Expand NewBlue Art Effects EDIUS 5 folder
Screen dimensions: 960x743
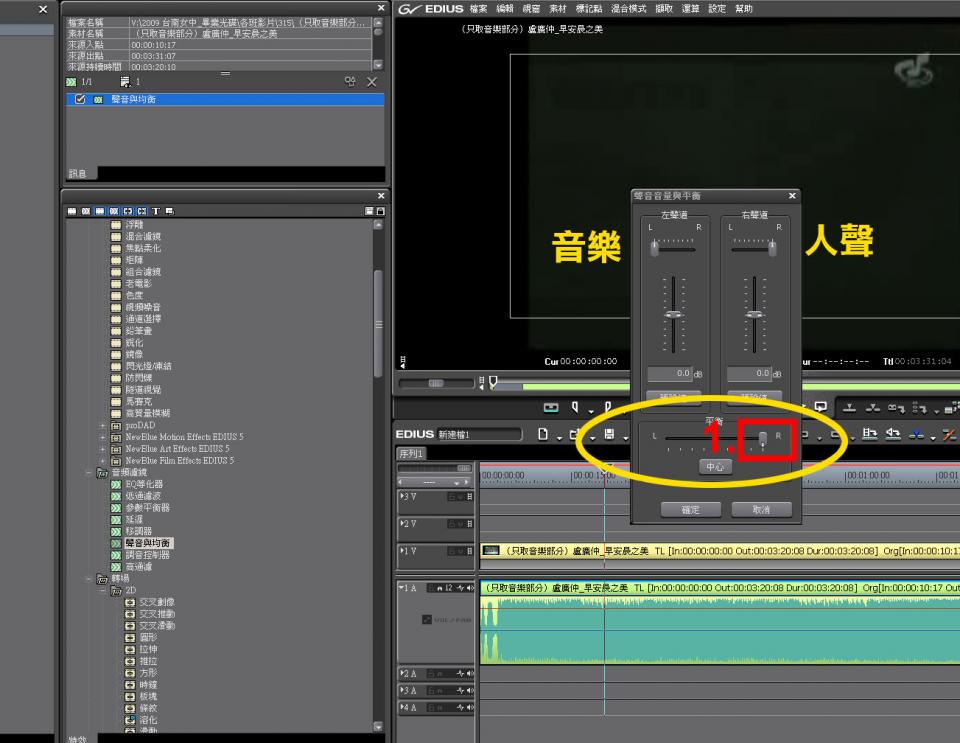click(x=102, y=449)
